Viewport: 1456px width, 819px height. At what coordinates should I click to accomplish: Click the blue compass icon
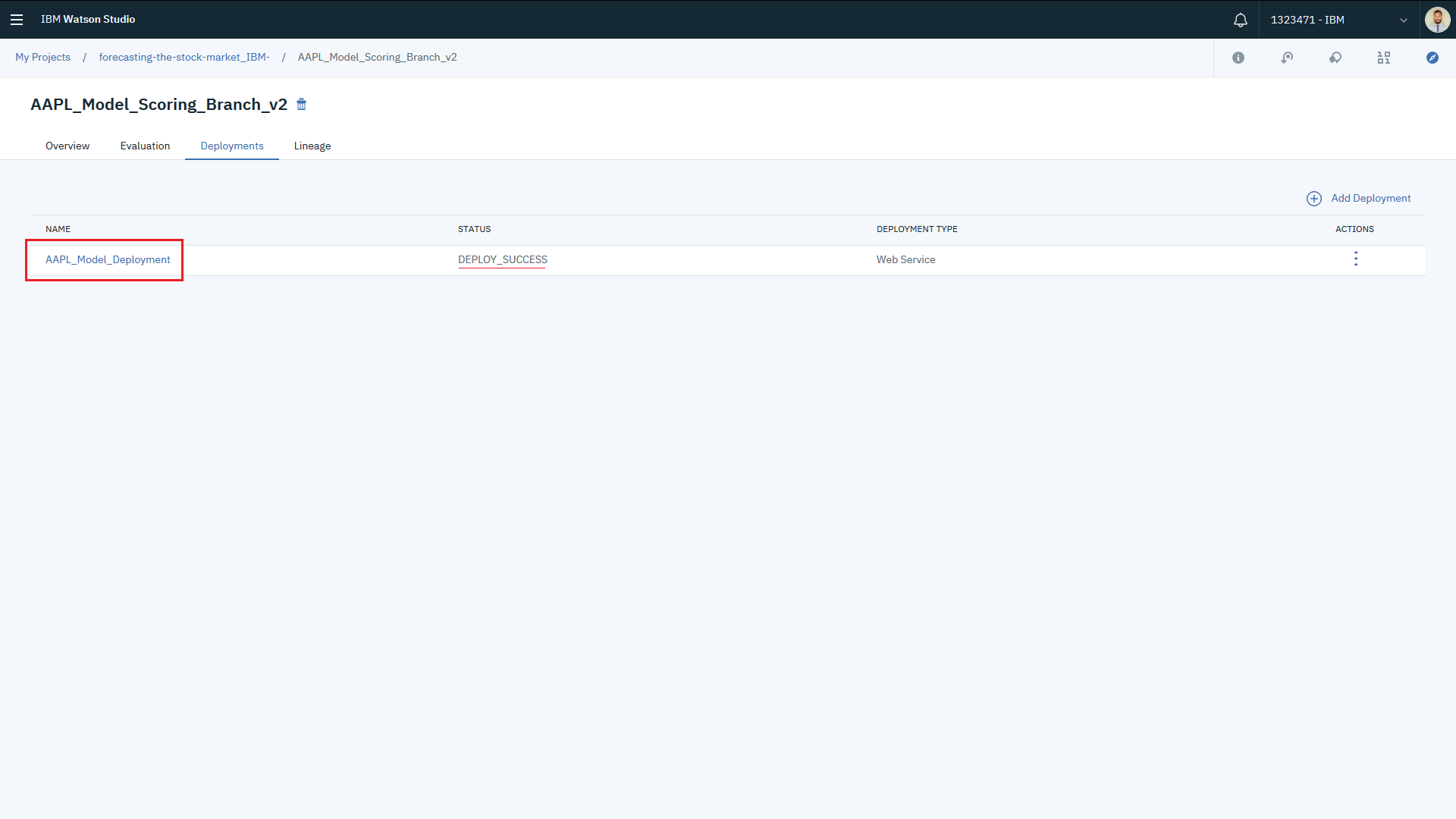click(x=1432, y=58)
